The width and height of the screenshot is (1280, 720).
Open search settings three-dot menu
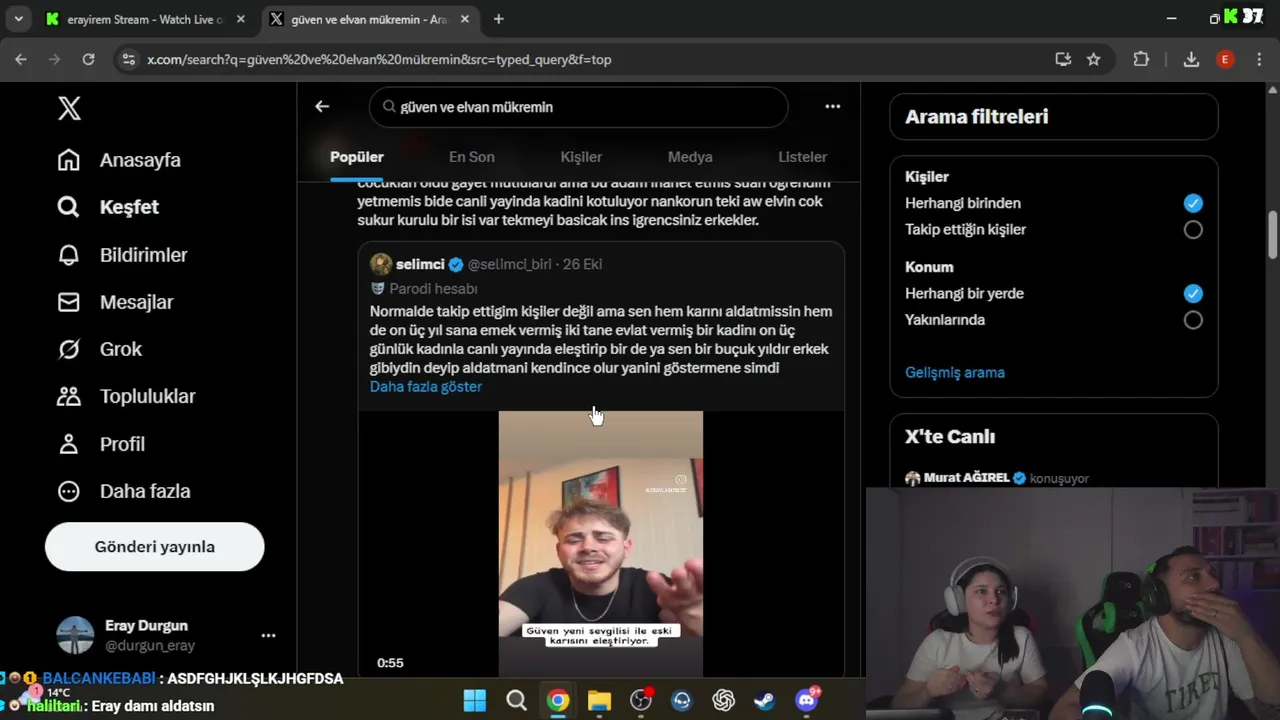coord(832,107)
